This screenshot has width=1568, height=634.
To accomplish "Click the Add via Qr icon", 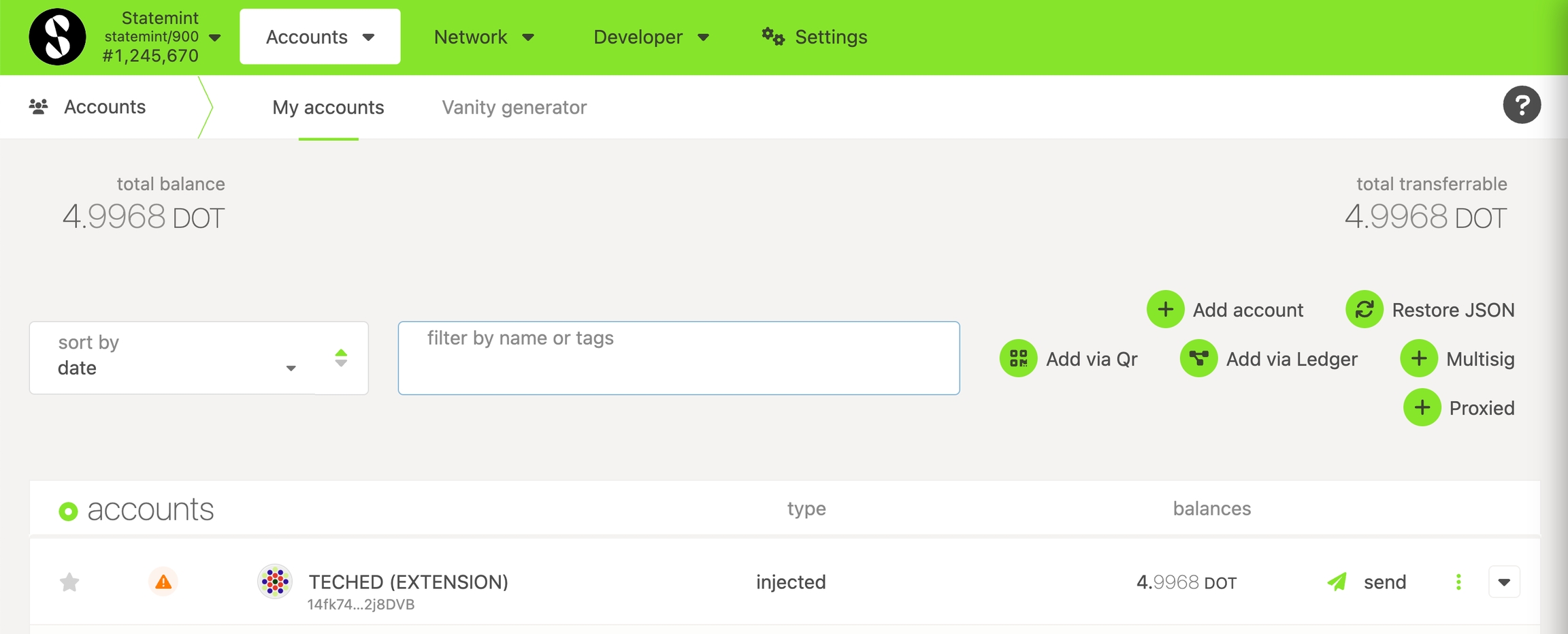I will click(1018, 358).
